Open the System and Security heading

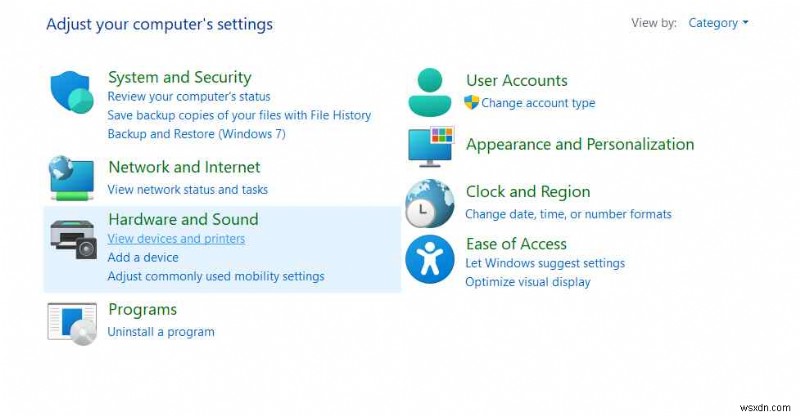(180, 77)
